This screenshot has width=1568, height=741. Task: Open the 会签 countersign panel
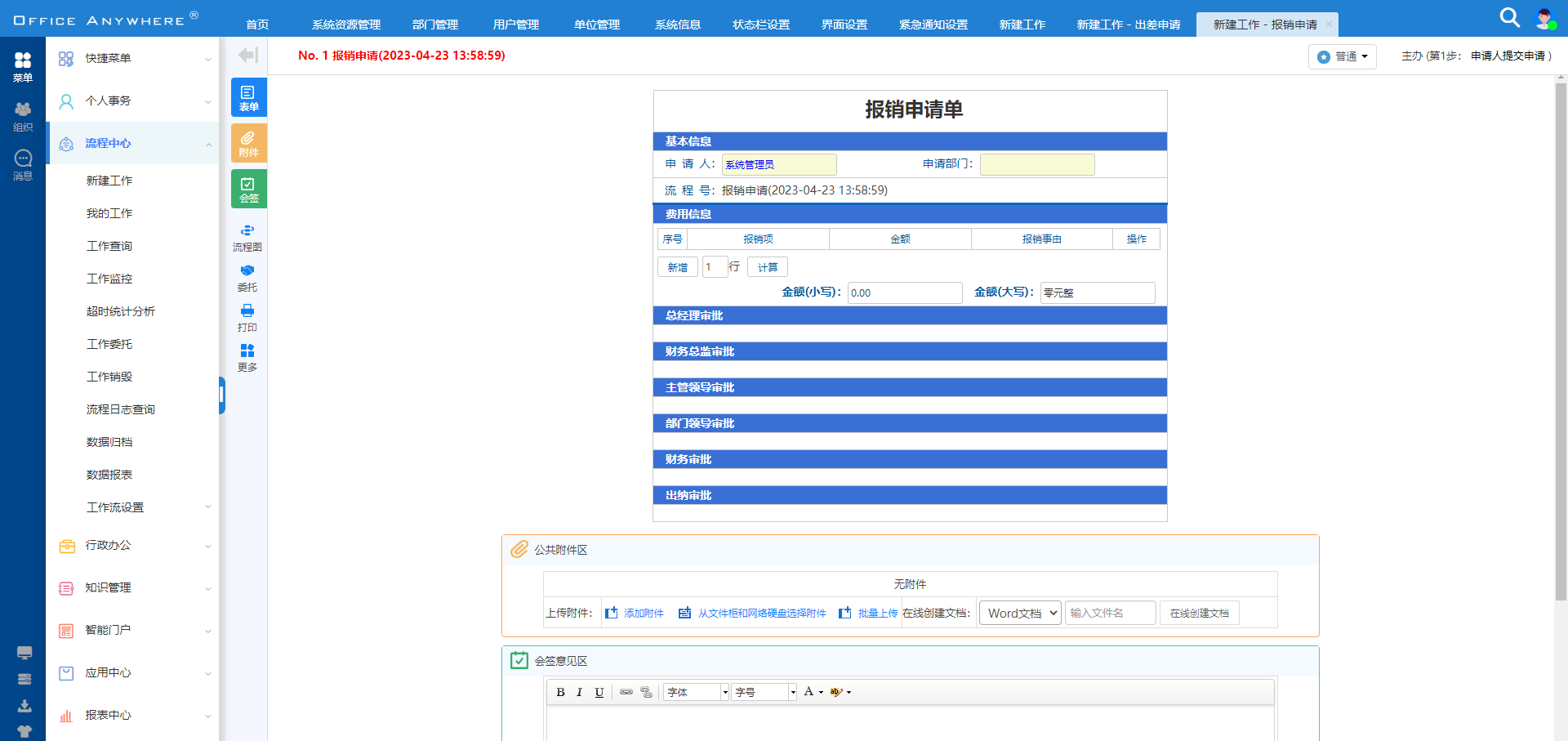249,189
